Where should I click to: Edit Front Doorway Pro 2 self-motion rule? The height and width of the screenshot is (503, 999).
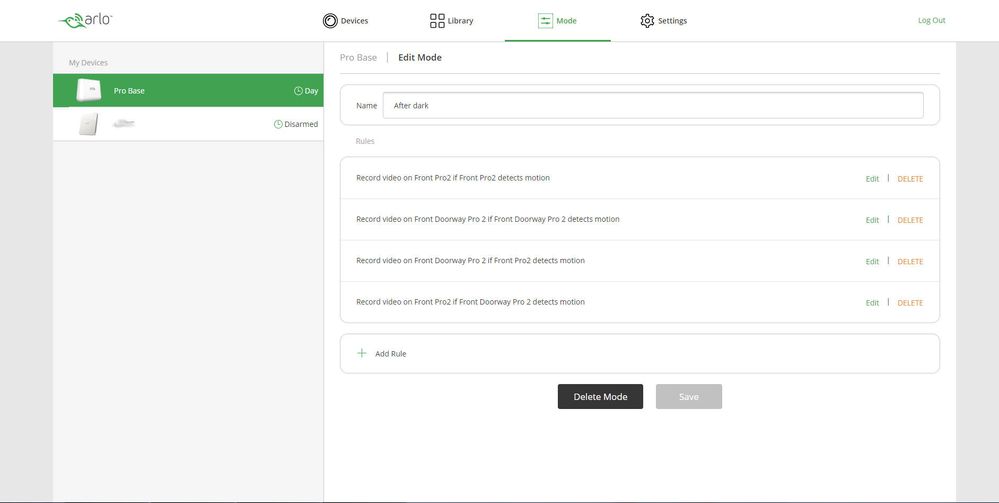(x=872, y=220)
